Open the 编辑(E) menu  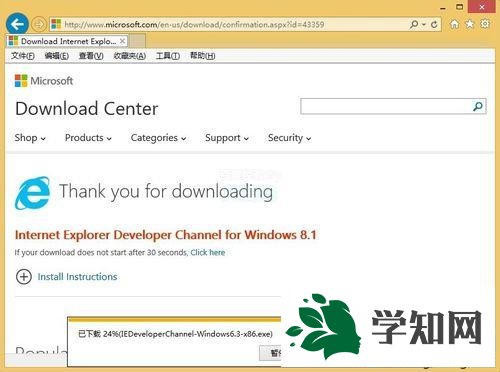tap(57, 56)
